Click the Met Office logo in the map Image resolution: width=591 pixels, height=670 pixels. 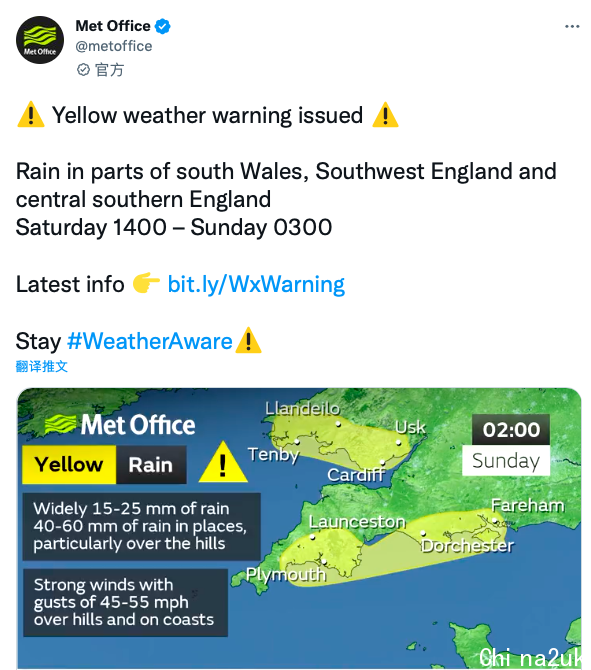tap(120, 425)
